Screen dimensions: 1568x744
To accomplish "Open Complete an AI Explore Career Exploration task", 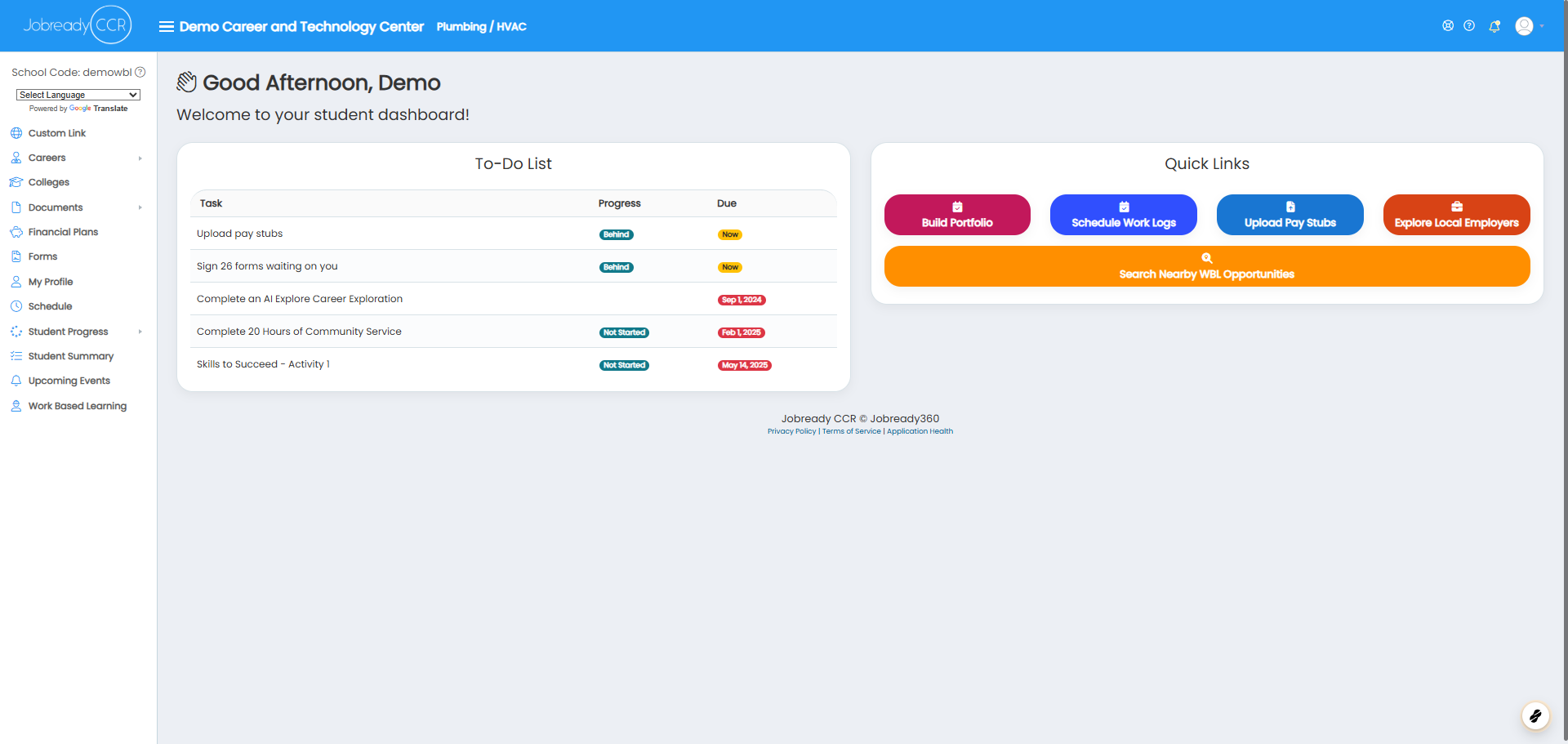I will click(300, 299).
